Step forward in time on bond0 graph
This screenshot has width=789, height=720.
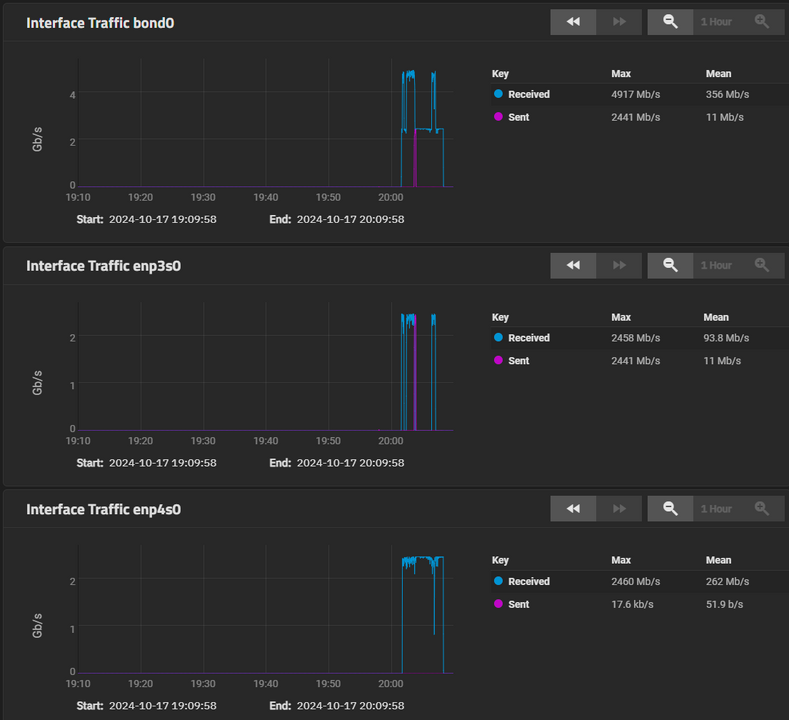[619, 22]
